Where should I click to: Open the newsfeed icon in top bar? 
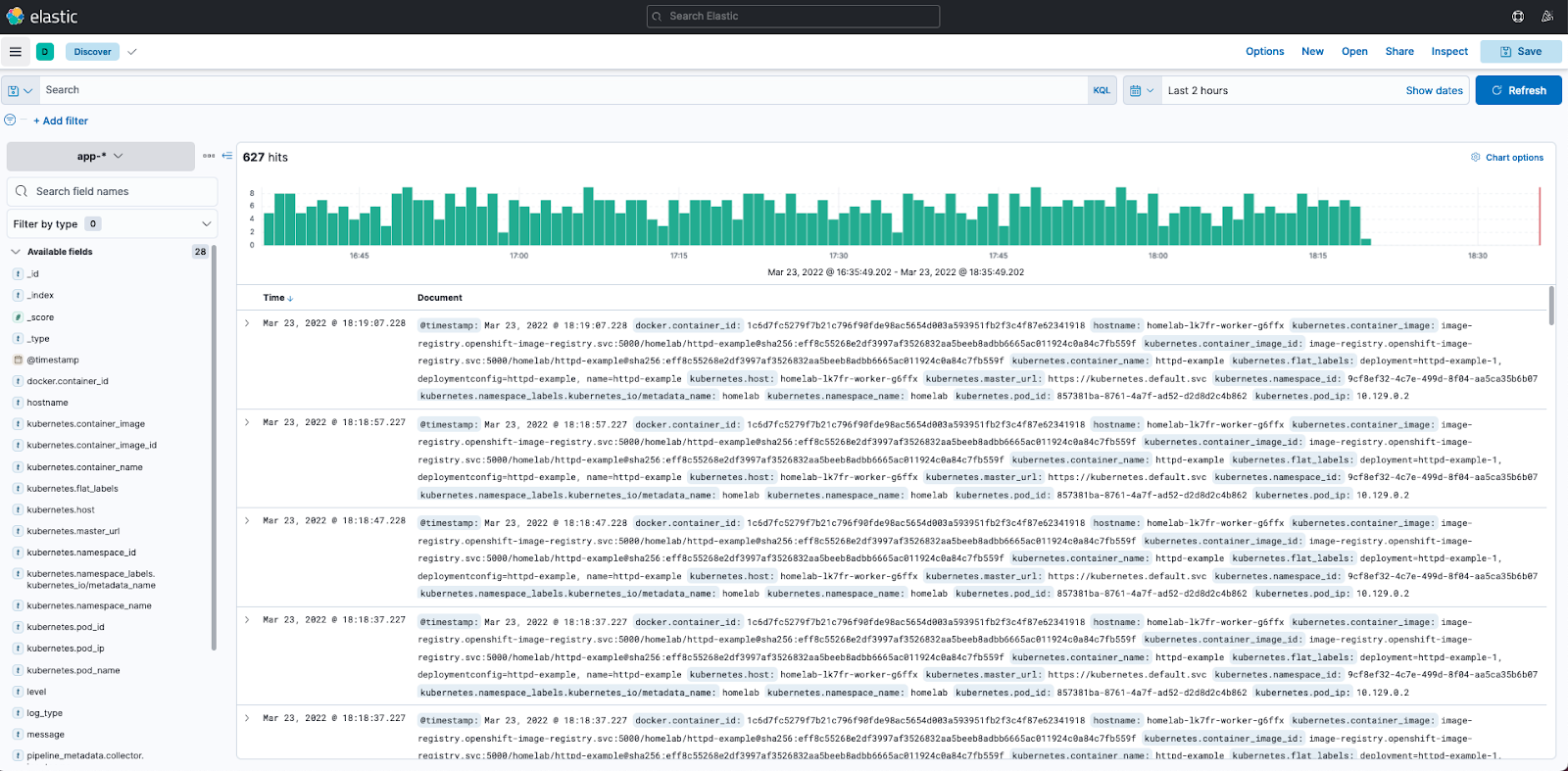[x=1547, y=17]
